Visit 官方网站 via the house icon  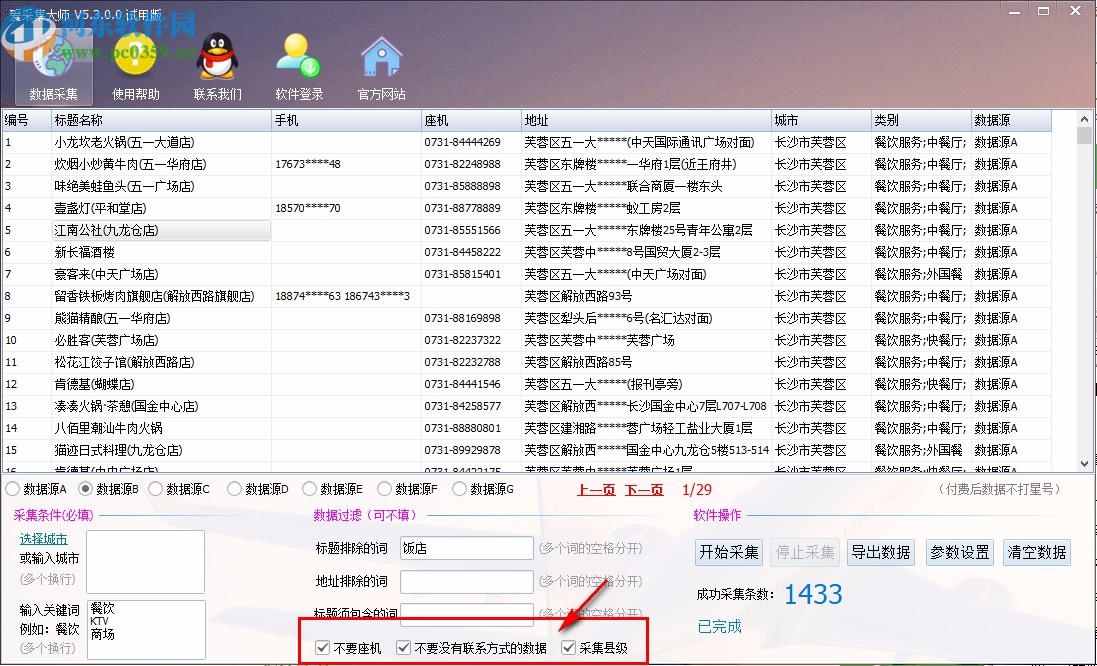[x=381, y=57]
